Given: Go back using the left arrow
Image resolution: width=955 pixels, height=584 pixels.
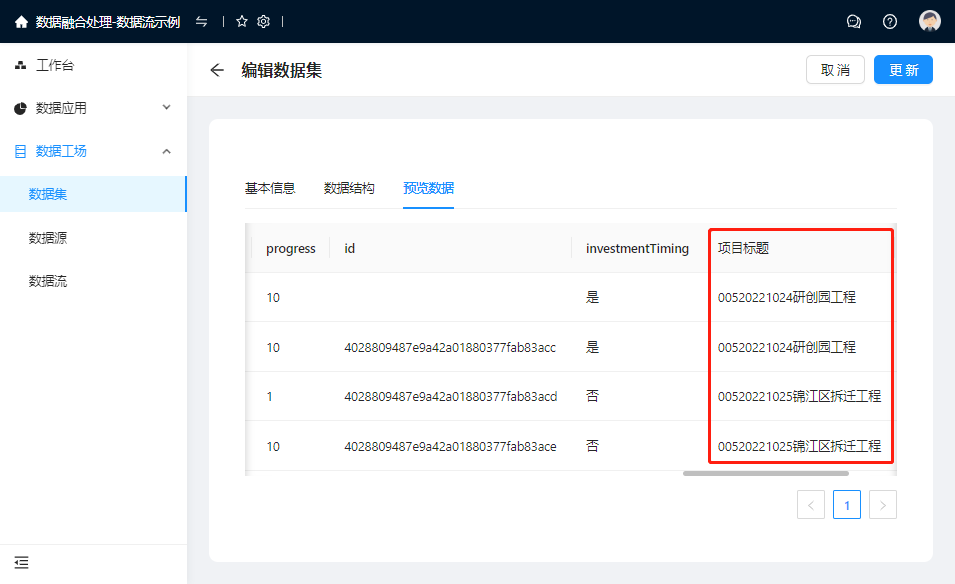Looking at the screenshot, I should coord(217,70).
